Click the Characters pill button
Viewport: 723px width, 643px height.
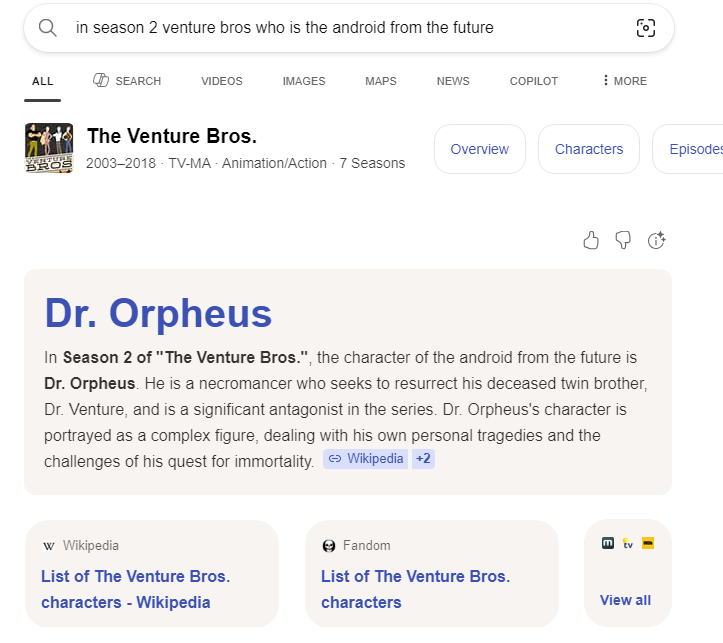pyautogui.click(x=588, y=149)
